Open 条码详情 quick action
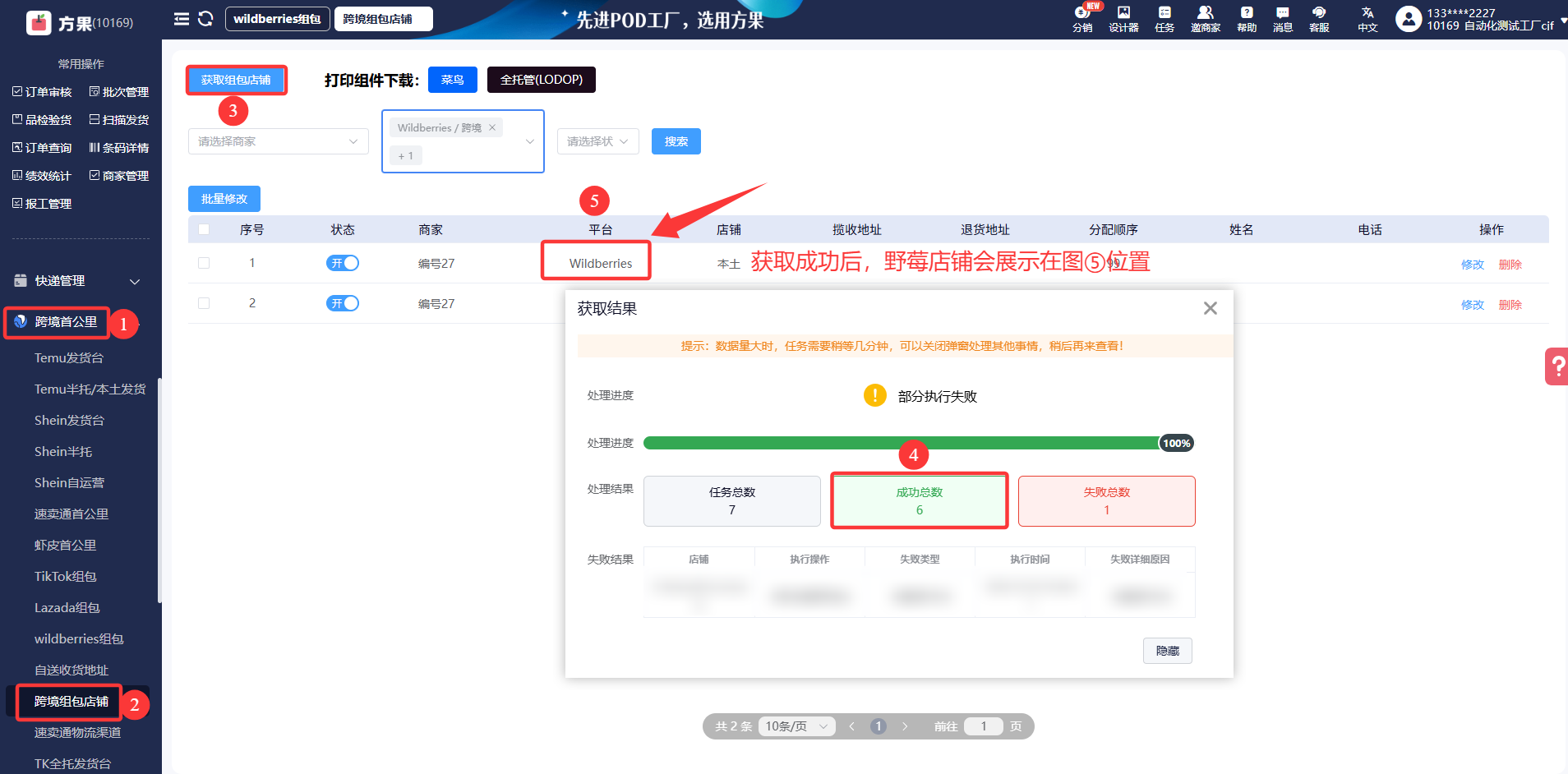 (x=119, y=148)
